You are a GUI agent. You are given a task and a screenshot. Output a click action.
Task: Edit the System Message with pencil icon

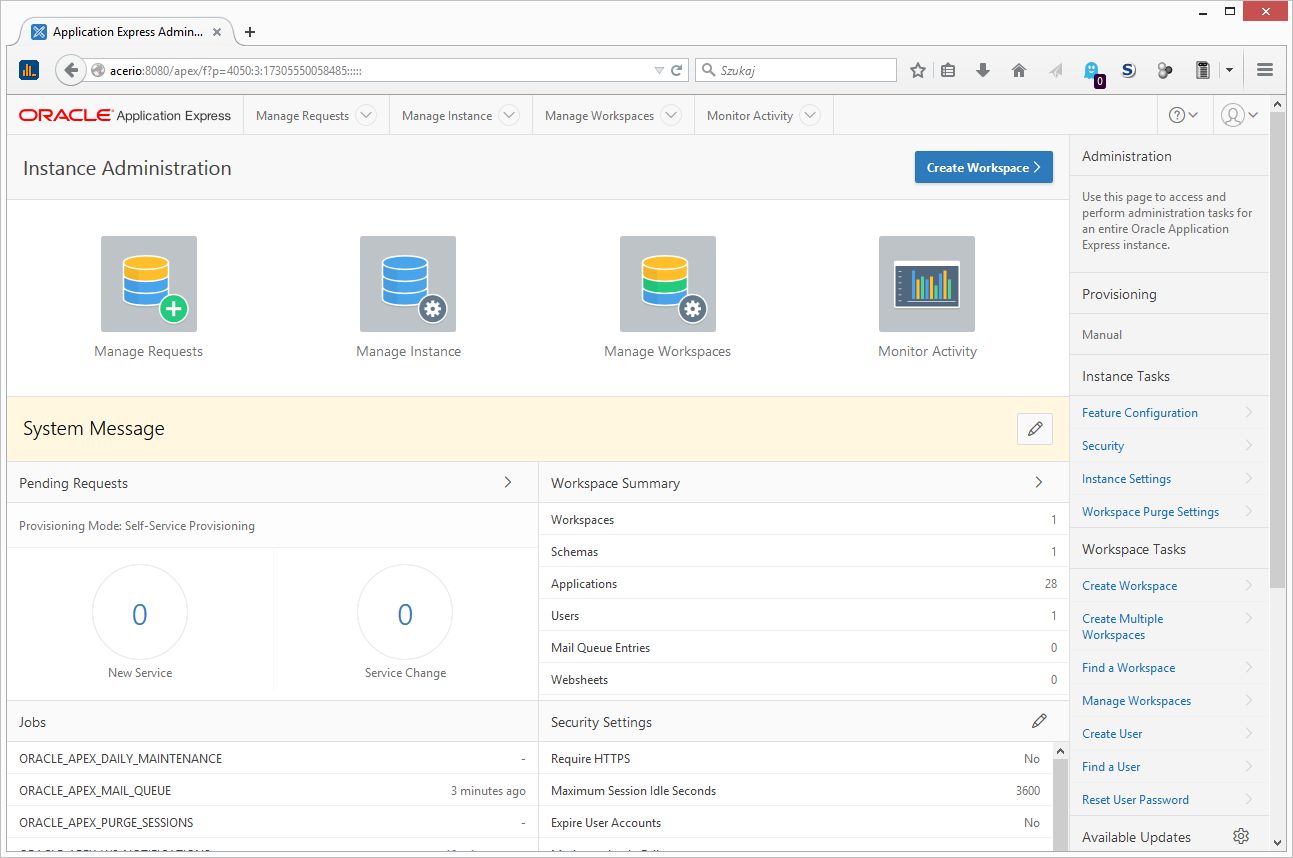point(1035,429)
